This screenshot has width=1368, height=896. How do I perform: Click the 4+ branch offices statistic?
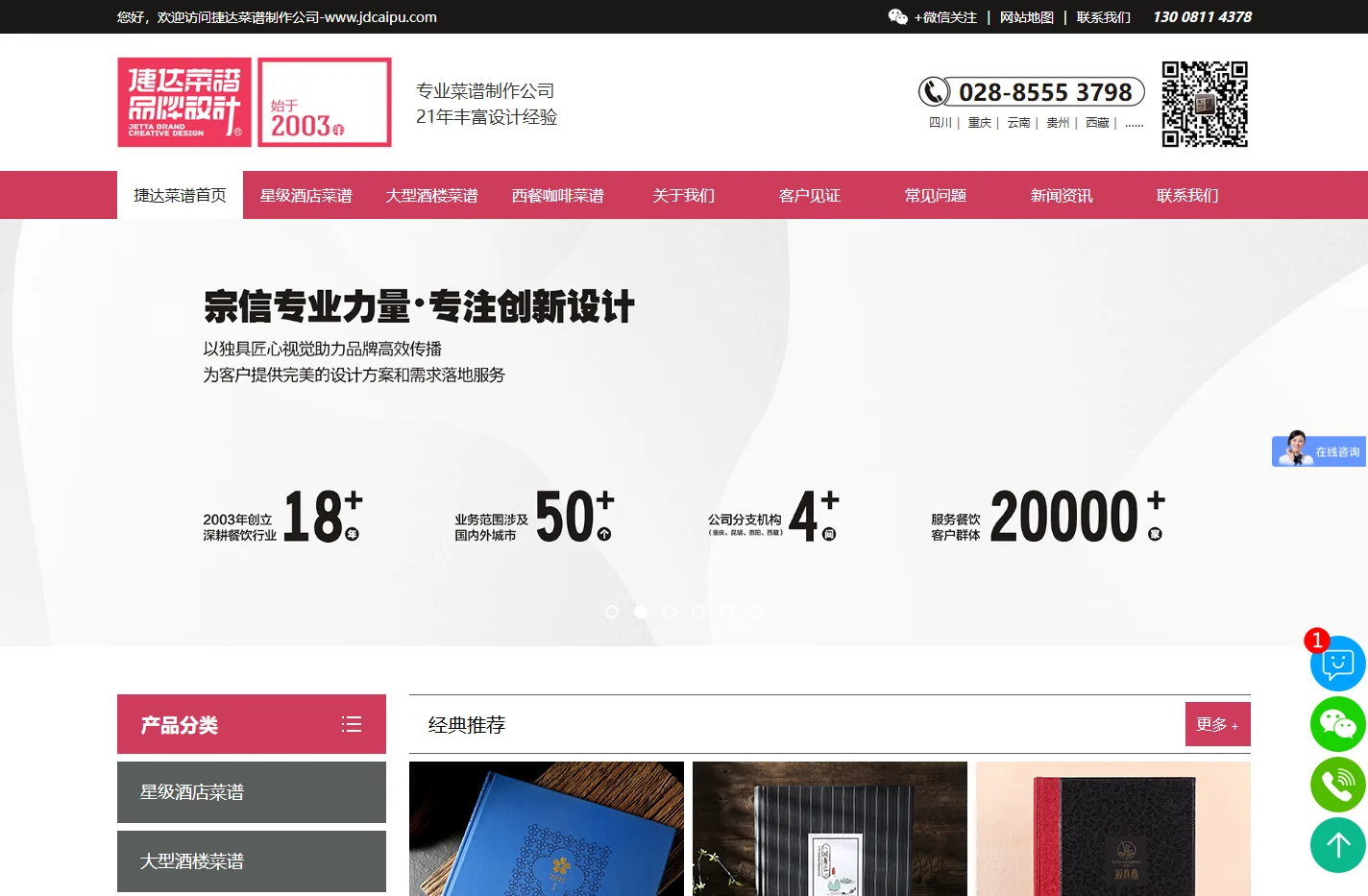coord(773,517)
